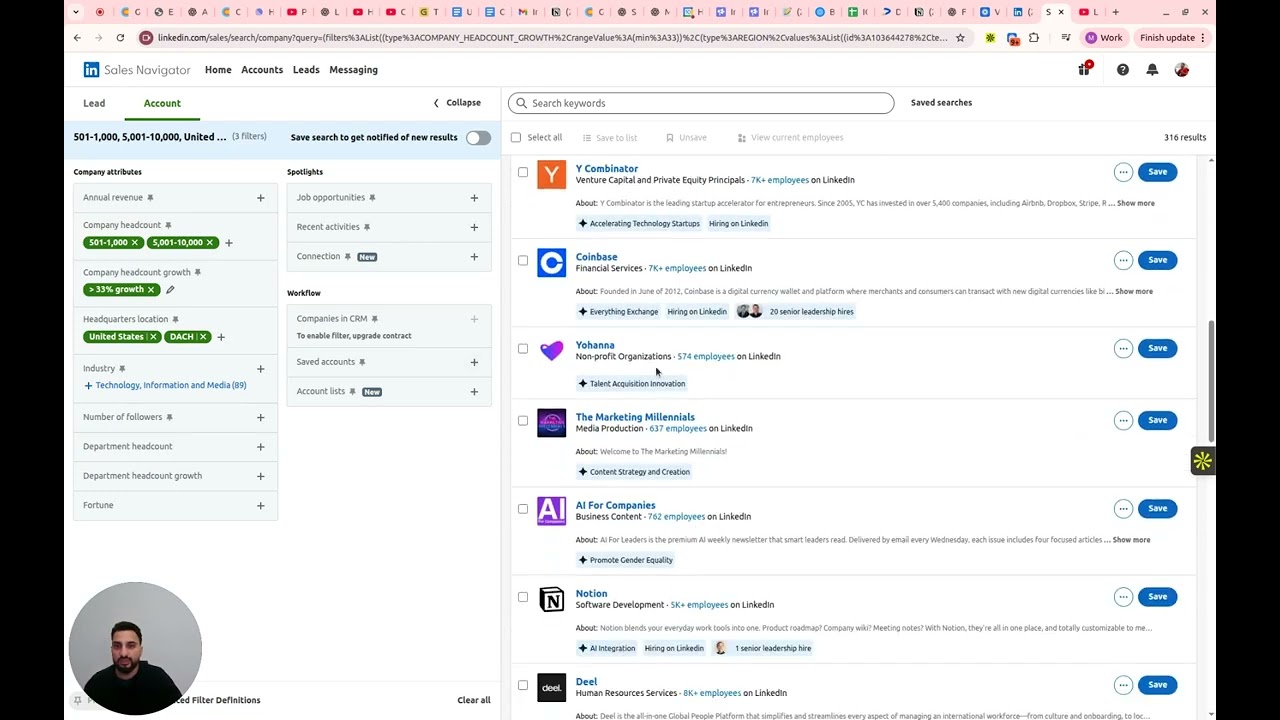Open the browser extensions puzzle icon

pos(1034,38)
